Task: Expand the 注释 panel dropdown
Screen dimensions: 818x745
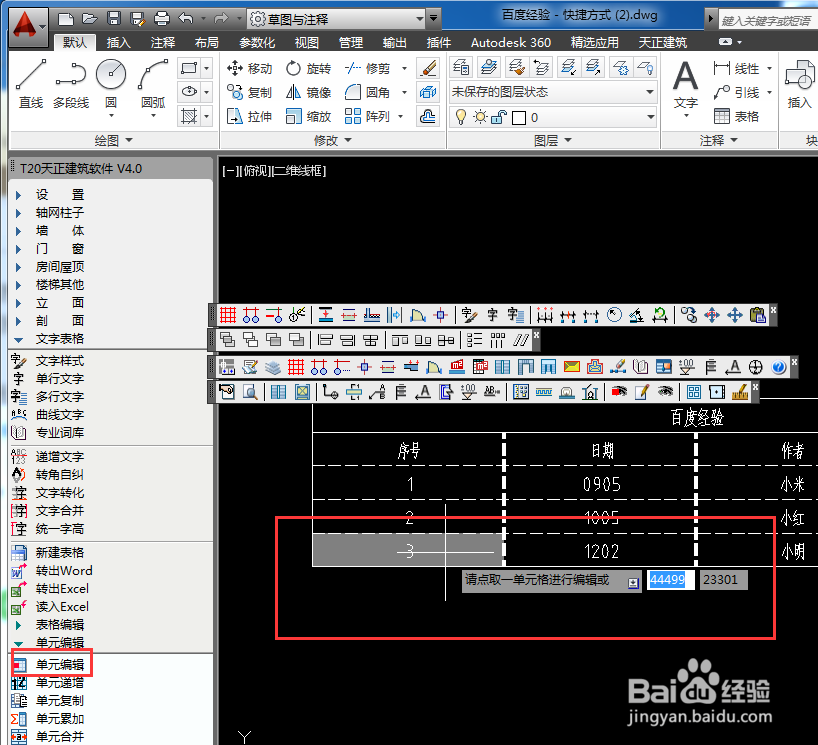Action: pyautogui.click(x=718, y=140)
